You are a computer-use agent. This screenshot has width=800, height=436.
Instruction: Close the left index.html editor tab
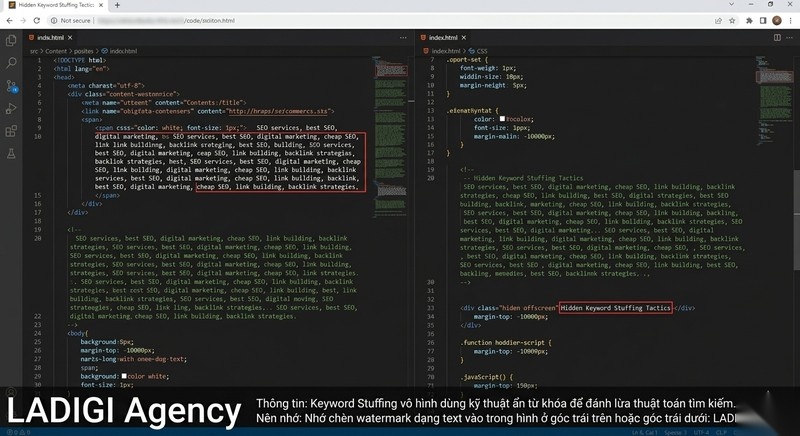click(70, 38)
